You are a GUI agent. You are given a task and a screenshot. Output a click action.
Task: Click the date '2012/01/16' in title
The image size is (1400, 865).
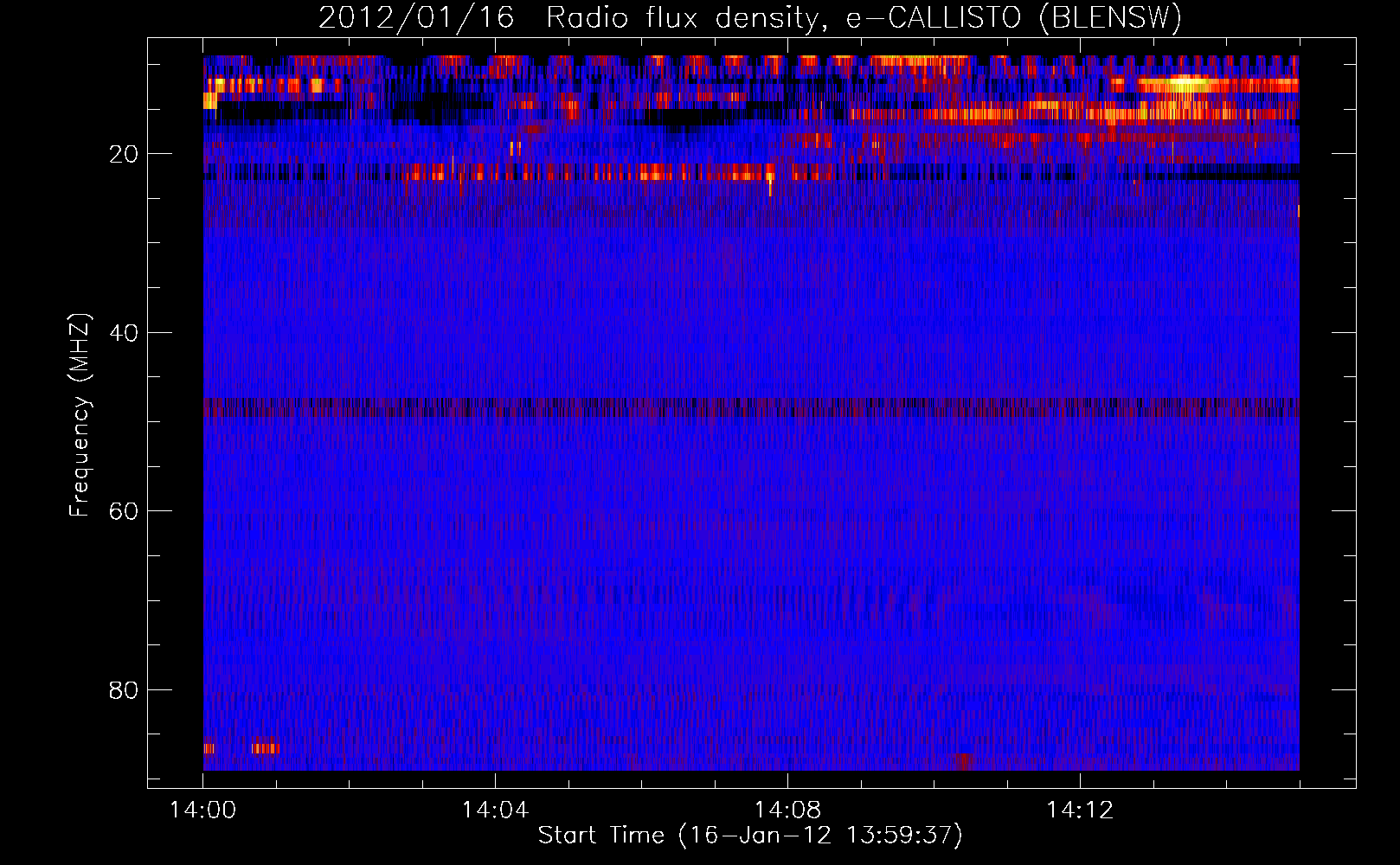click(416, 17)
